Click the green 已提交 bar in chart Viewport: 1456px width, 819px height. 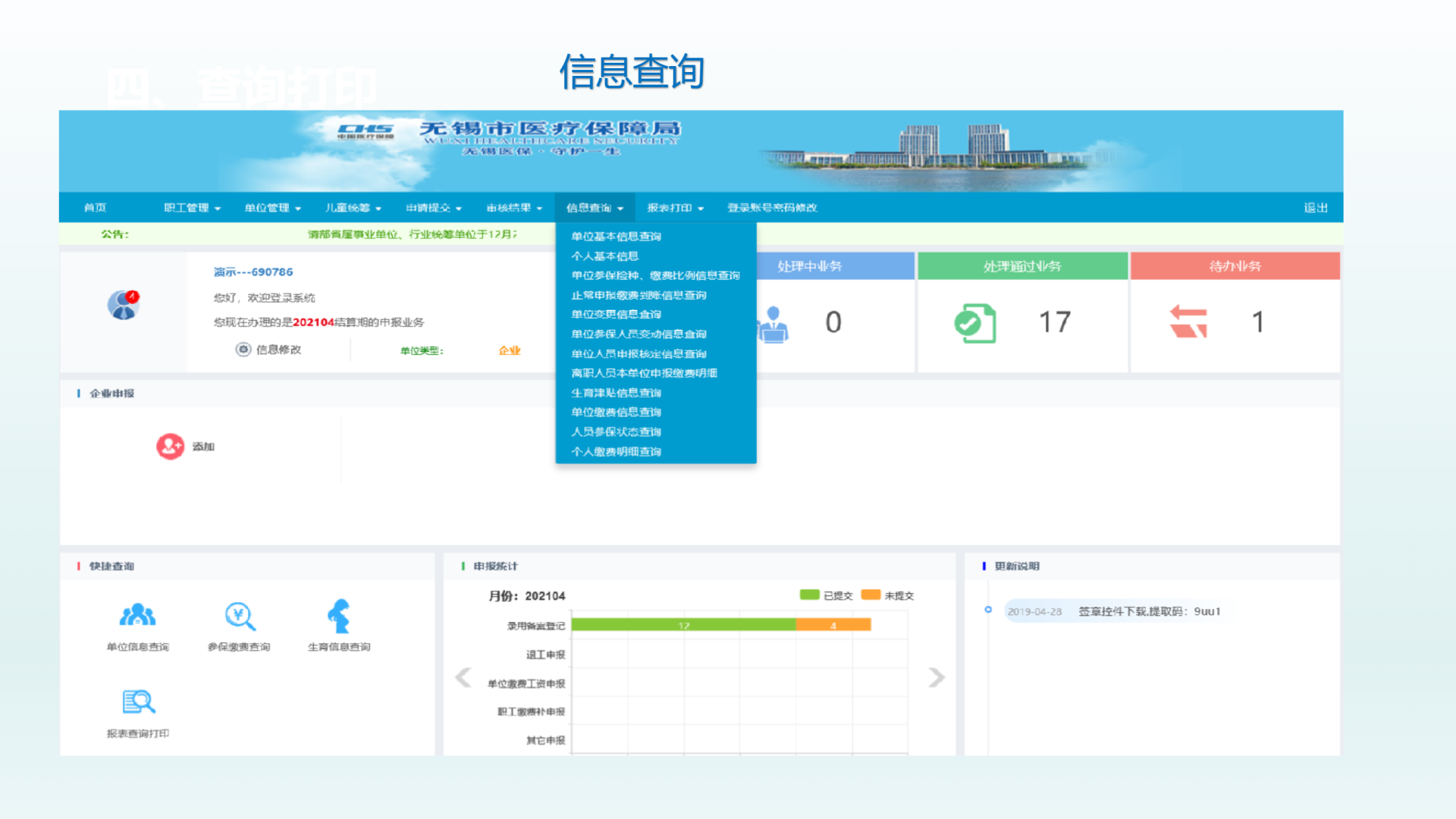click(682, 626)
